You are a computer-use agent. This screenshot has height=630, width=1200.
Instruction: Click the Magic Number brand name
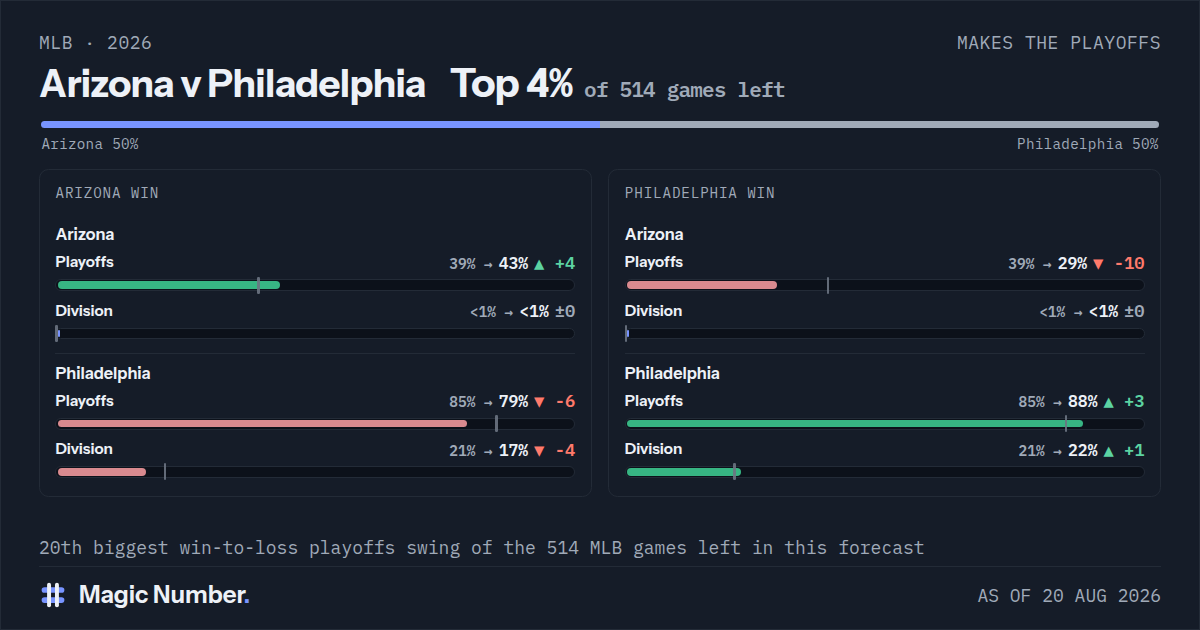(164, 595)
